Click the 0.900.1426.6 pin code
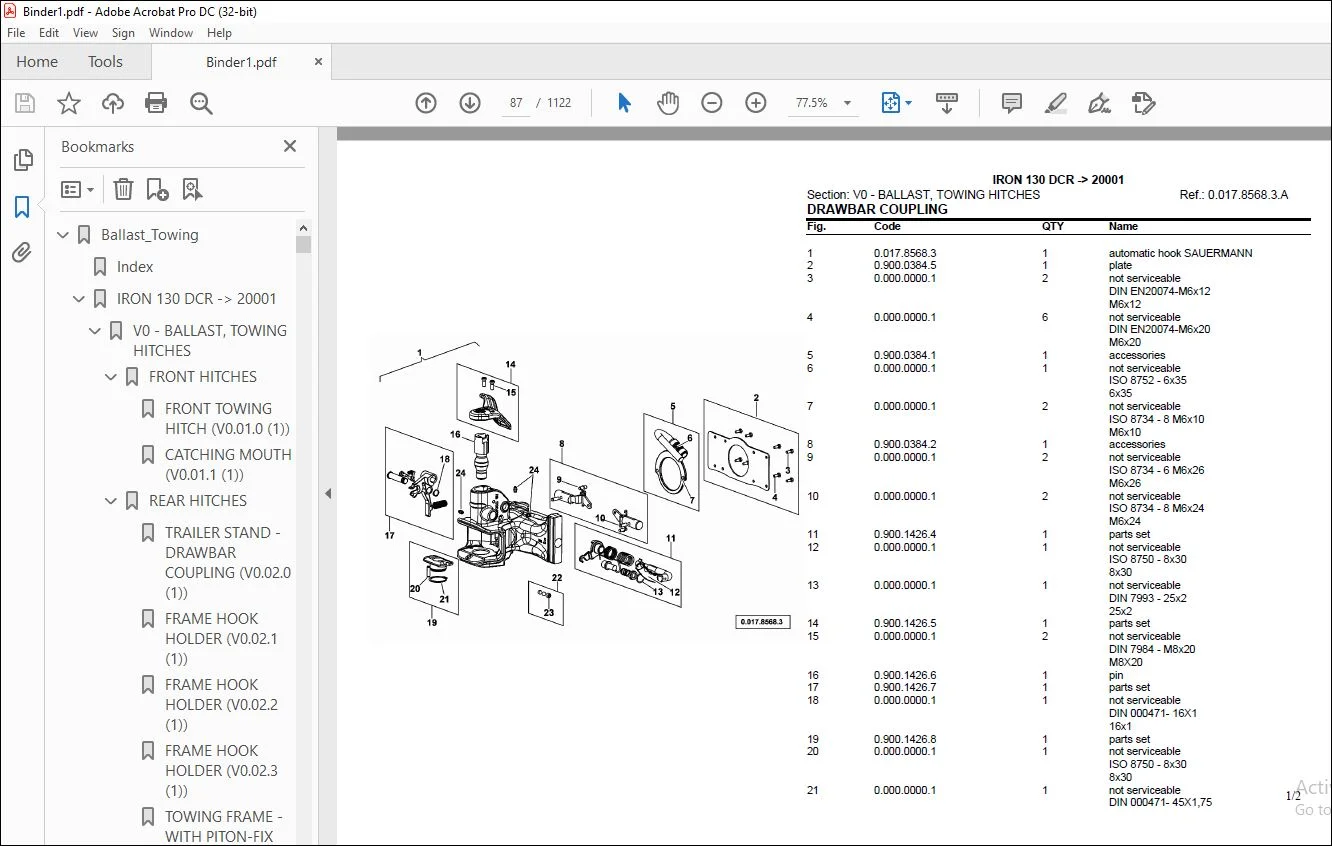Viewport: 1332px width, 846px height. [905, 676]
